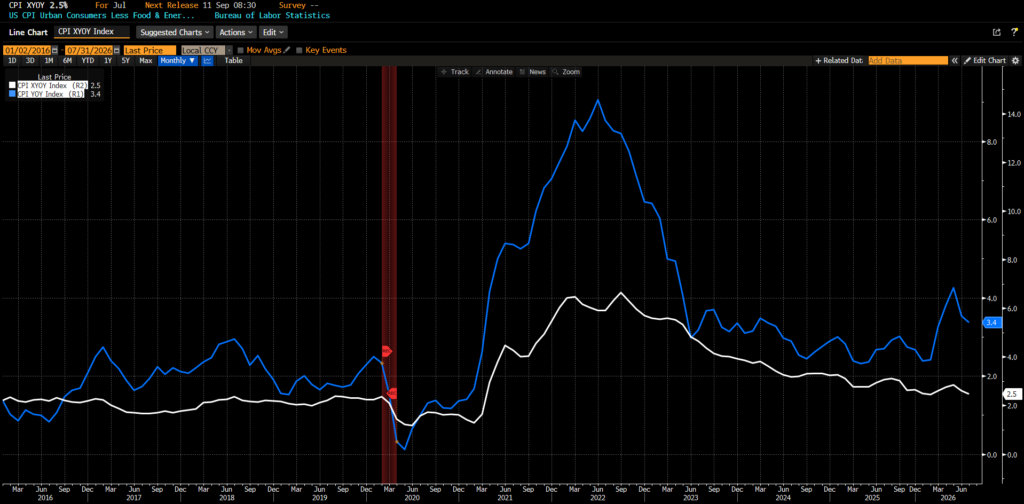Click Bureau of Labor Statistics source text
1024x504 pixels.
(272, 15)
